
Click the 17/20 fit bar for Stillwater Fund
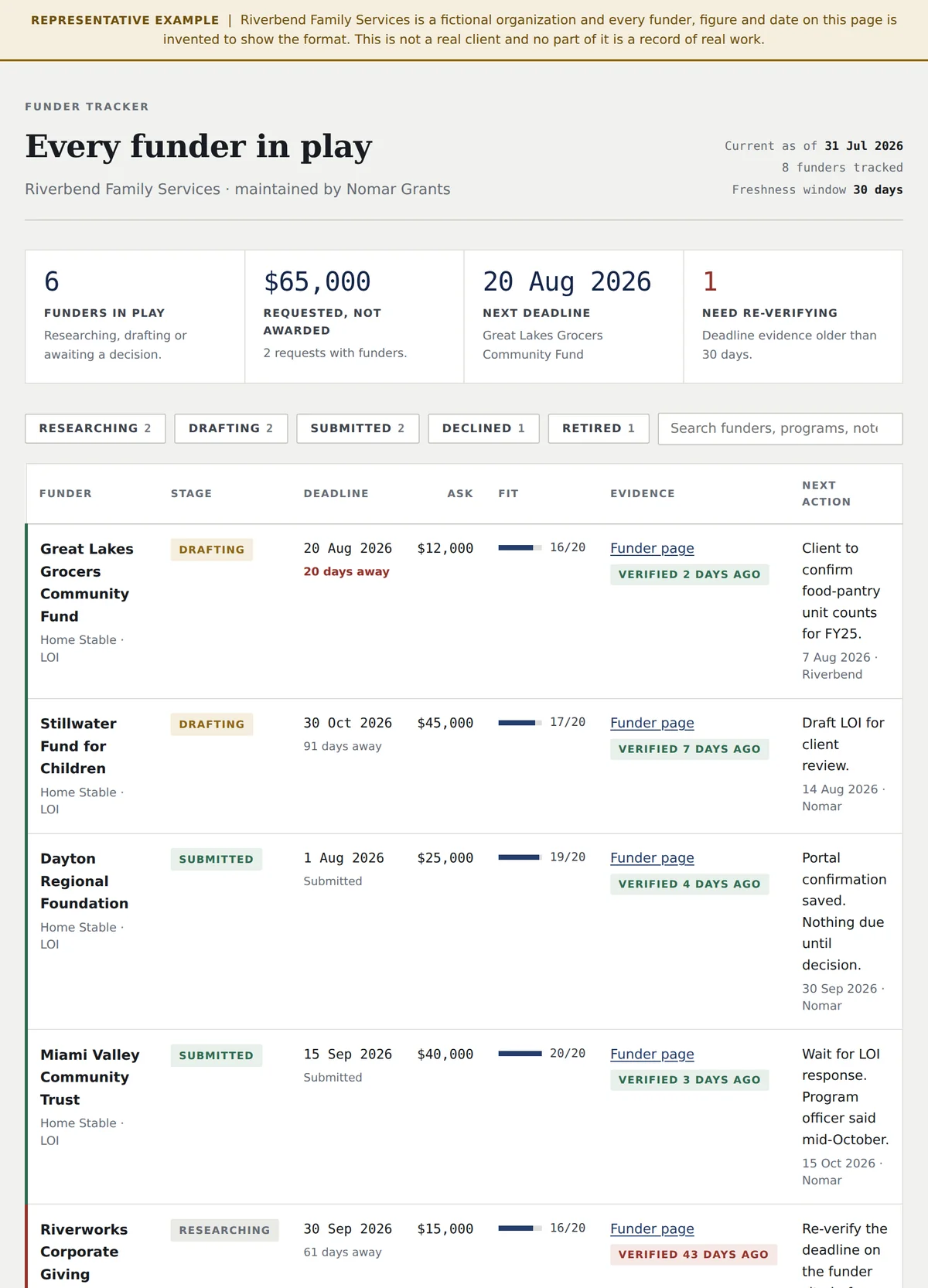[520, 723]
